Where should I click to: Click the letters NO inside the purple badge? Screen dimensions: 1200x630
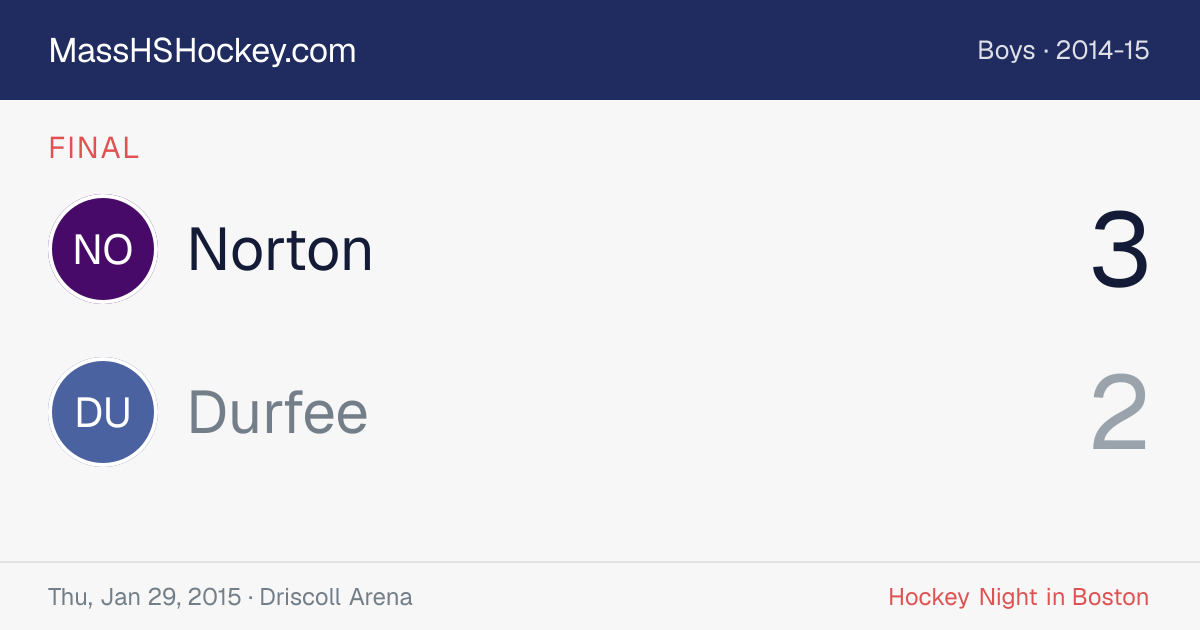[x=103, y=250]
